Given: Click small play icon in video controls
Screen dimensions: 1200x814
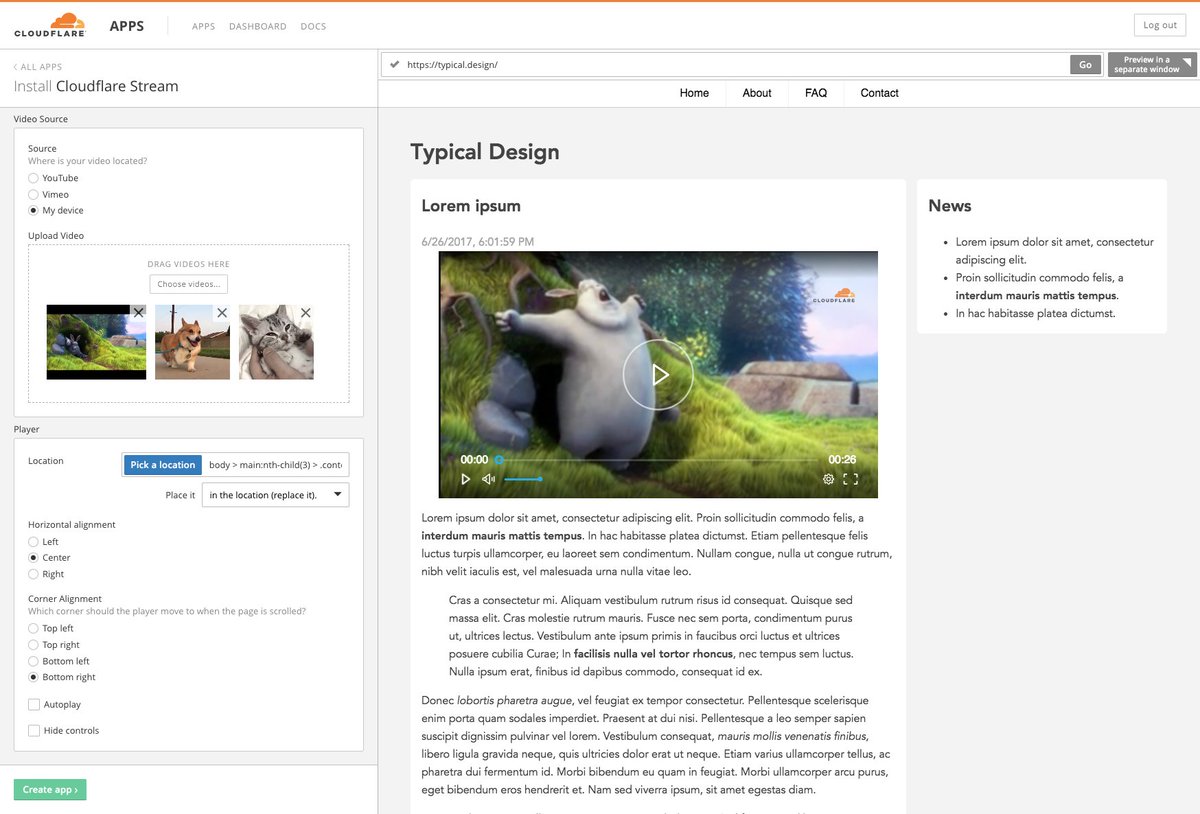Looking at the screenshot, I should point(465,479).
